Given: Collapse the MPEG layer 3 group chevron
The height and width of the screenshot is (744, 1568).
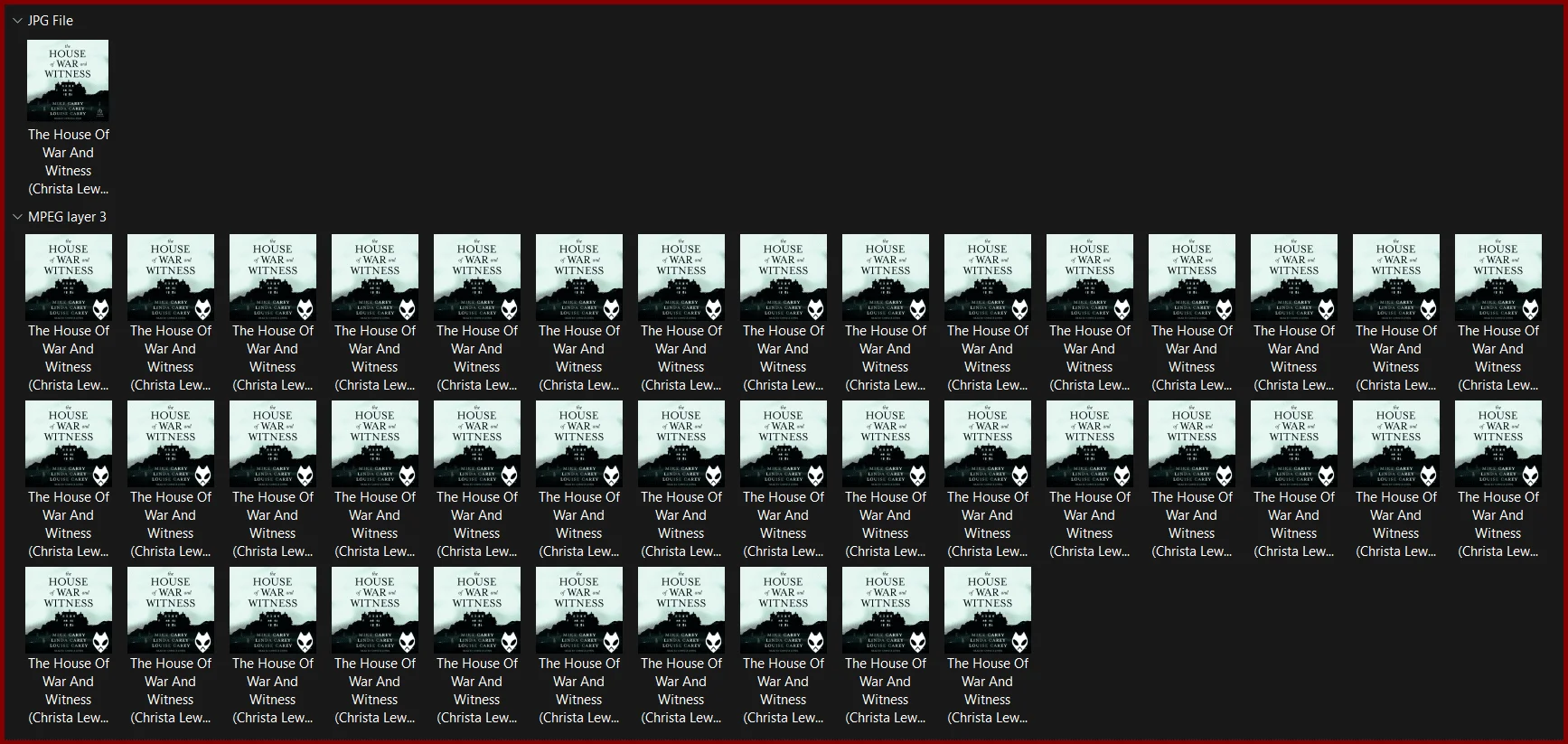Looking at the screenshot, I should pos(17,217).
